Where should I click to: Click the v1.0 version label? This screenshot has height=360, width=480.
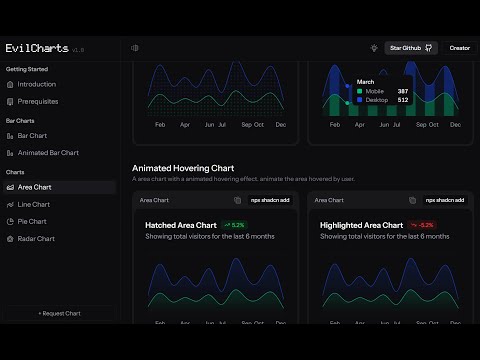[78, 50]
